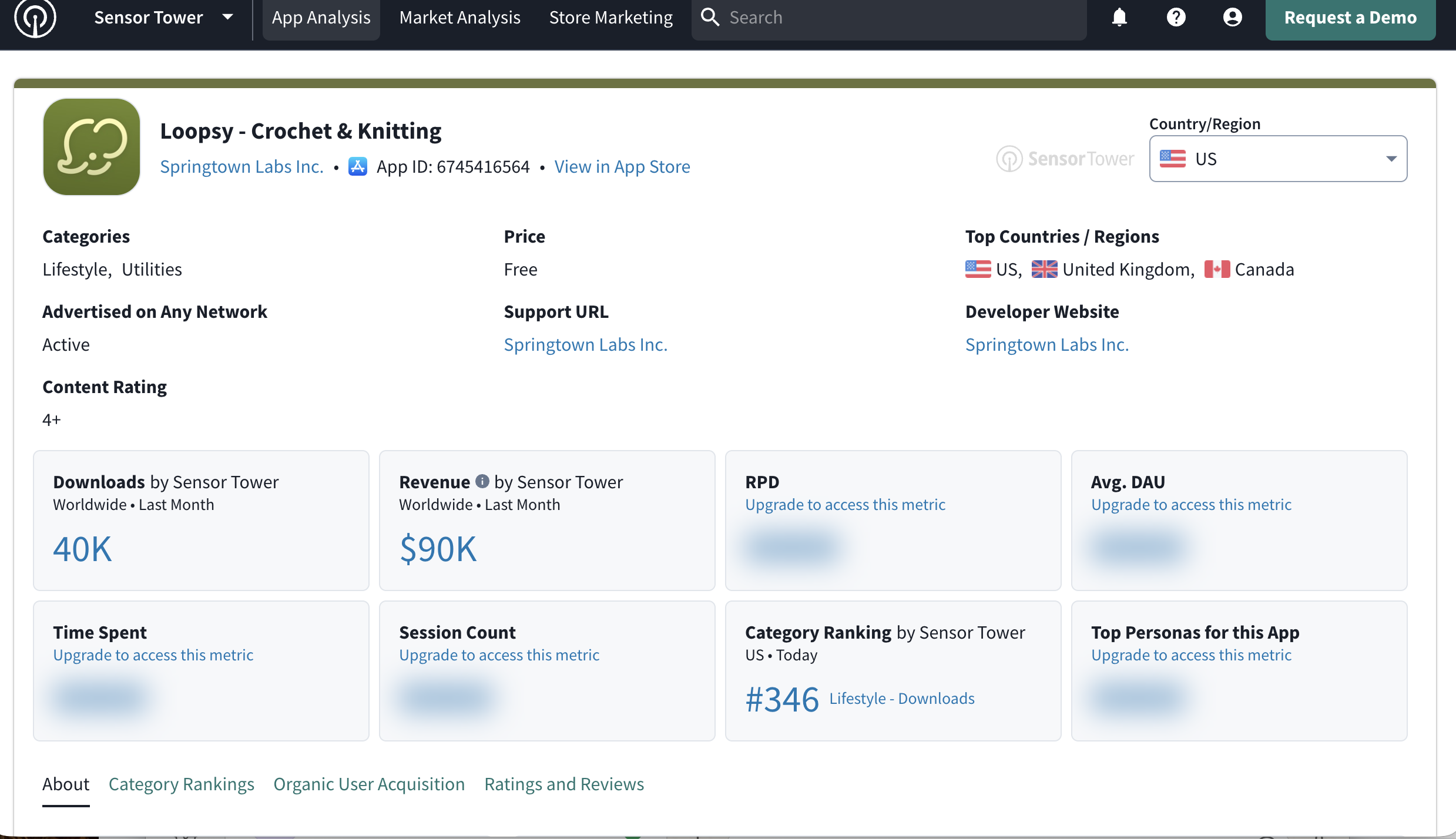This screenshot has width=1456, height=839.
Task: Open the Market Analysis menu
Action: pos(459,18)
